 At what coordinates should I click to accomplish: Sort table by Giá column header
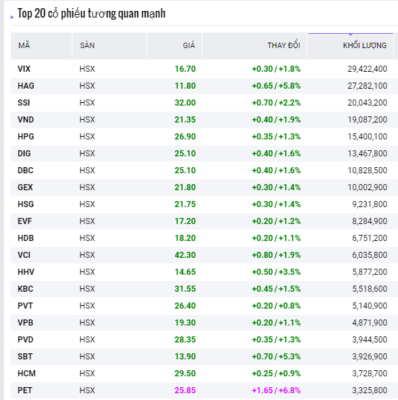point(189,45)
